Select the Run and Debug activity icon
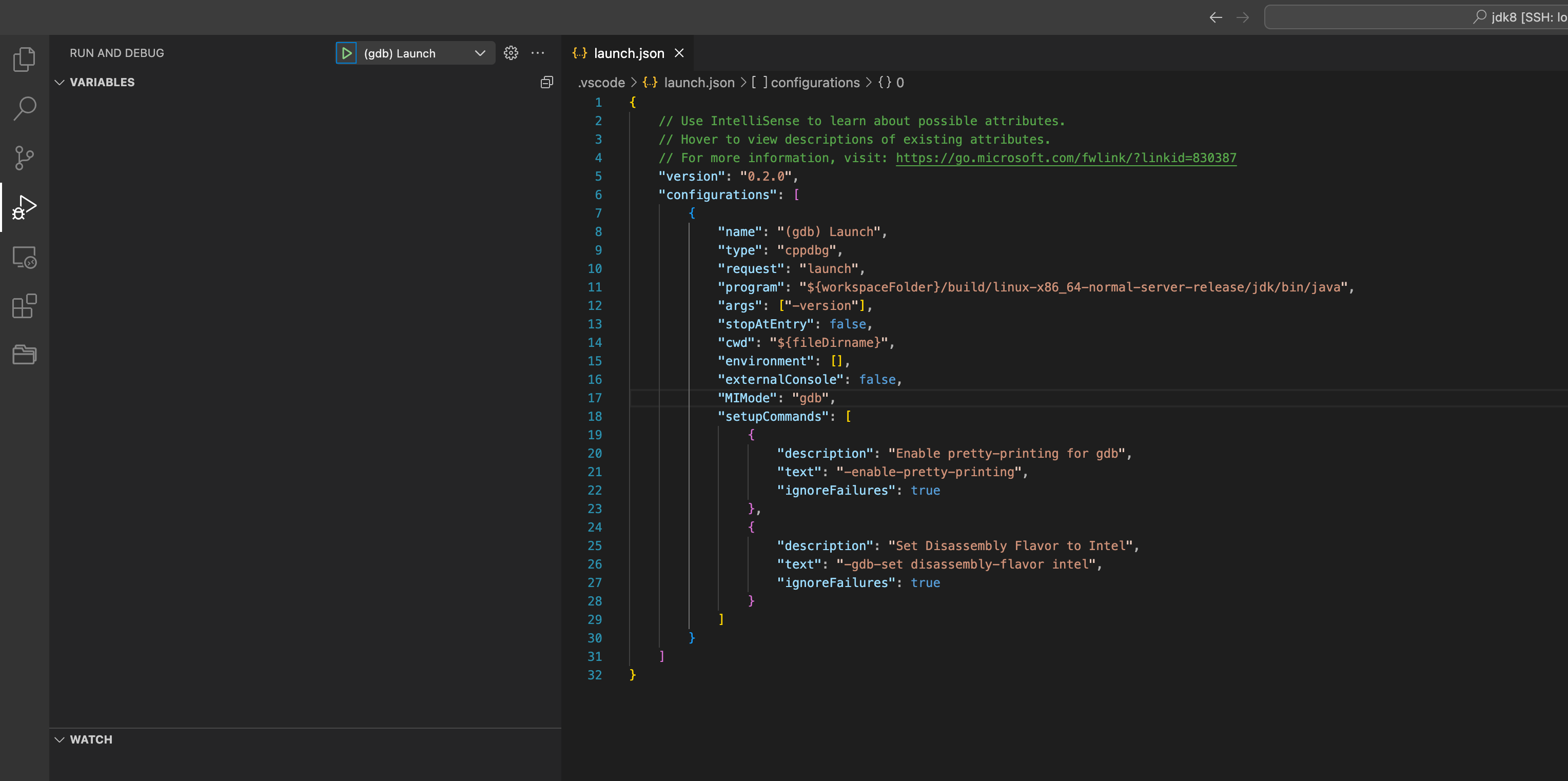 click(x=24, y=208)
